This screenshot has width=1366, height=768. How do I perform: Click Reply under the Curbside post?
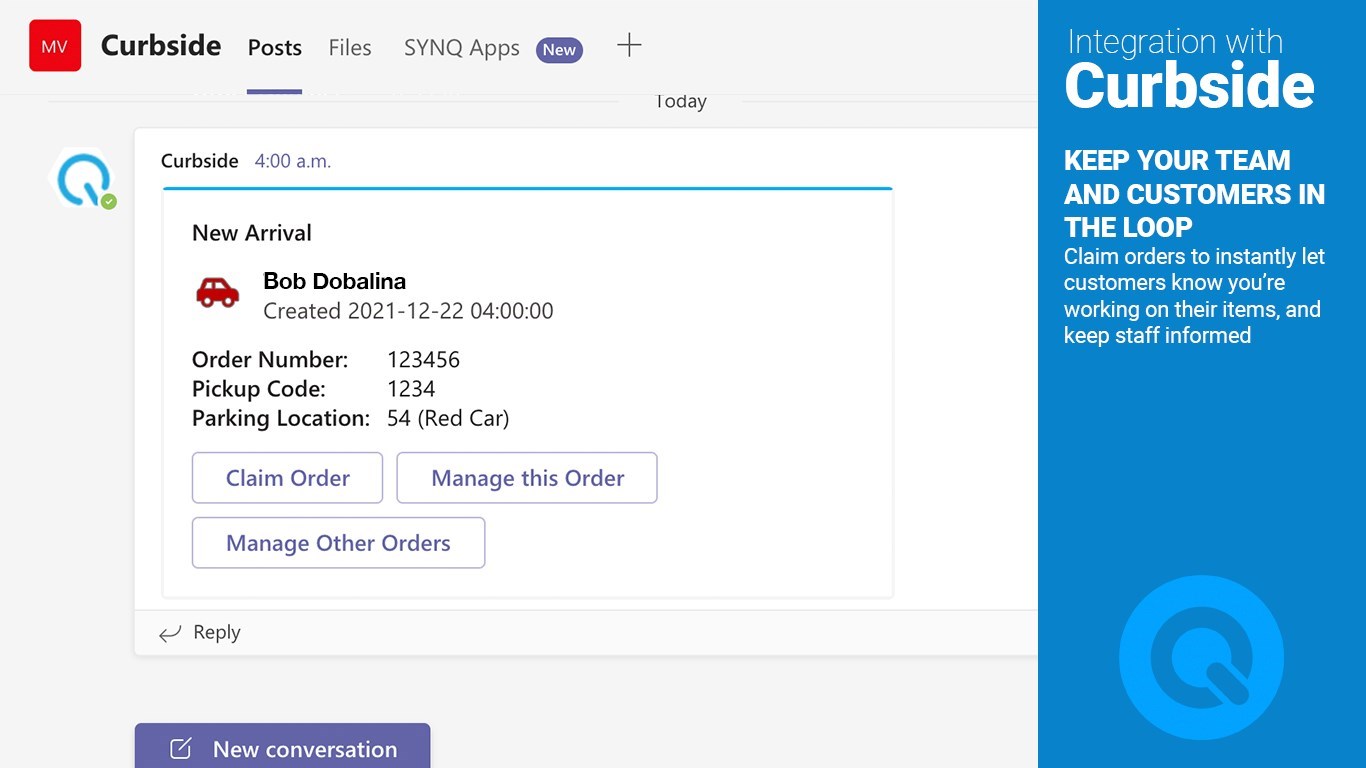[216, 632]
